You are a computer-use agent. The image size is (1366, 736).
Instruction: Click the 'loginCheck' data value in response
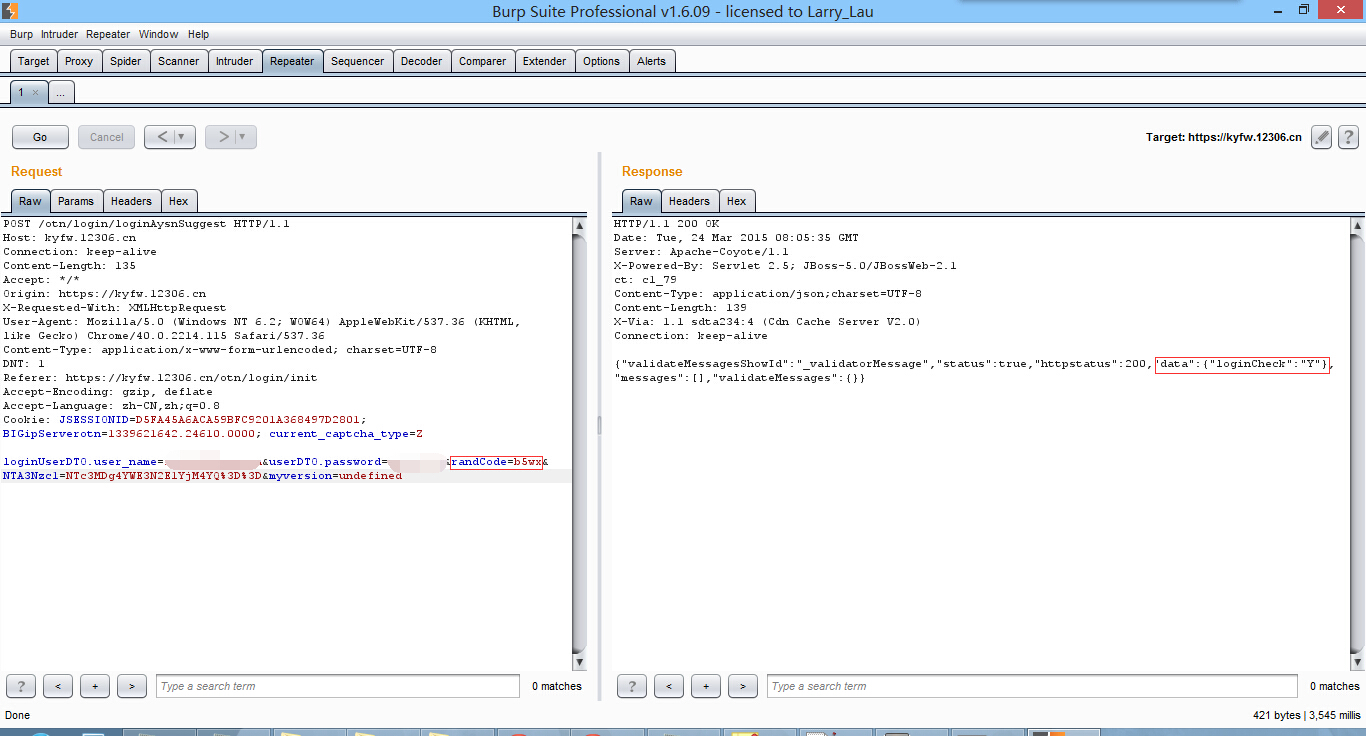(x=1243, y=364)
